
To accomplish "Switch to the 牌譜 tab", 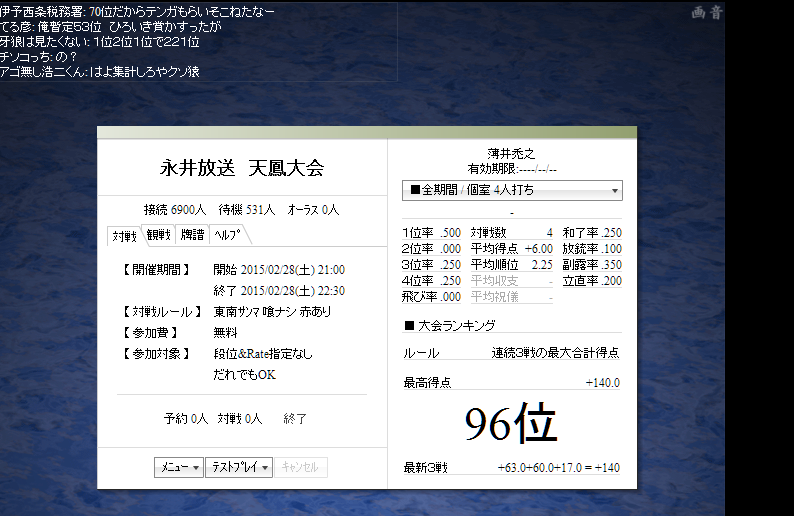I will coord(192,235).
